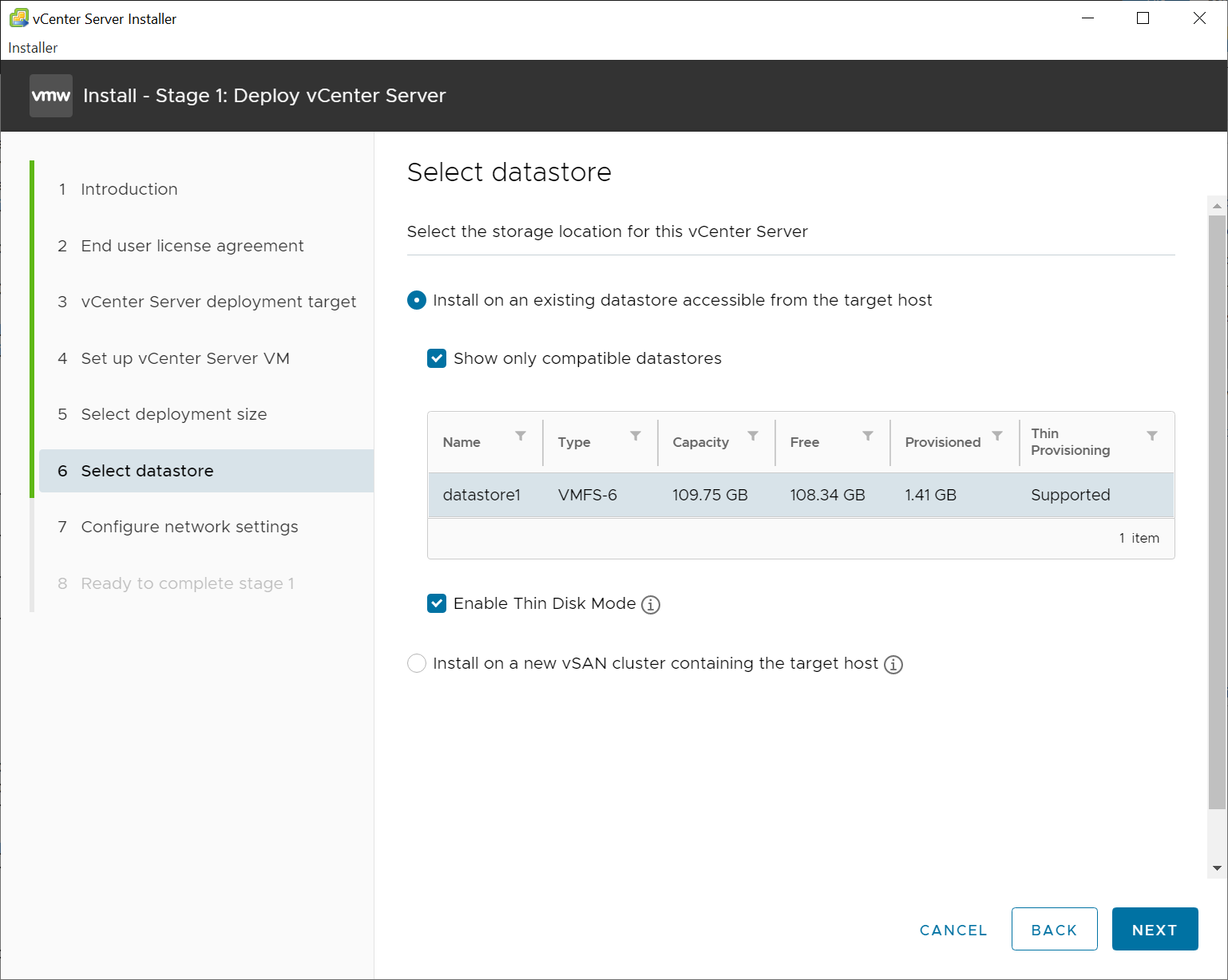The height and width of the screenshot is (980, 1228).
Task: Sort by the Free column header
Action: tap(804, 442)
